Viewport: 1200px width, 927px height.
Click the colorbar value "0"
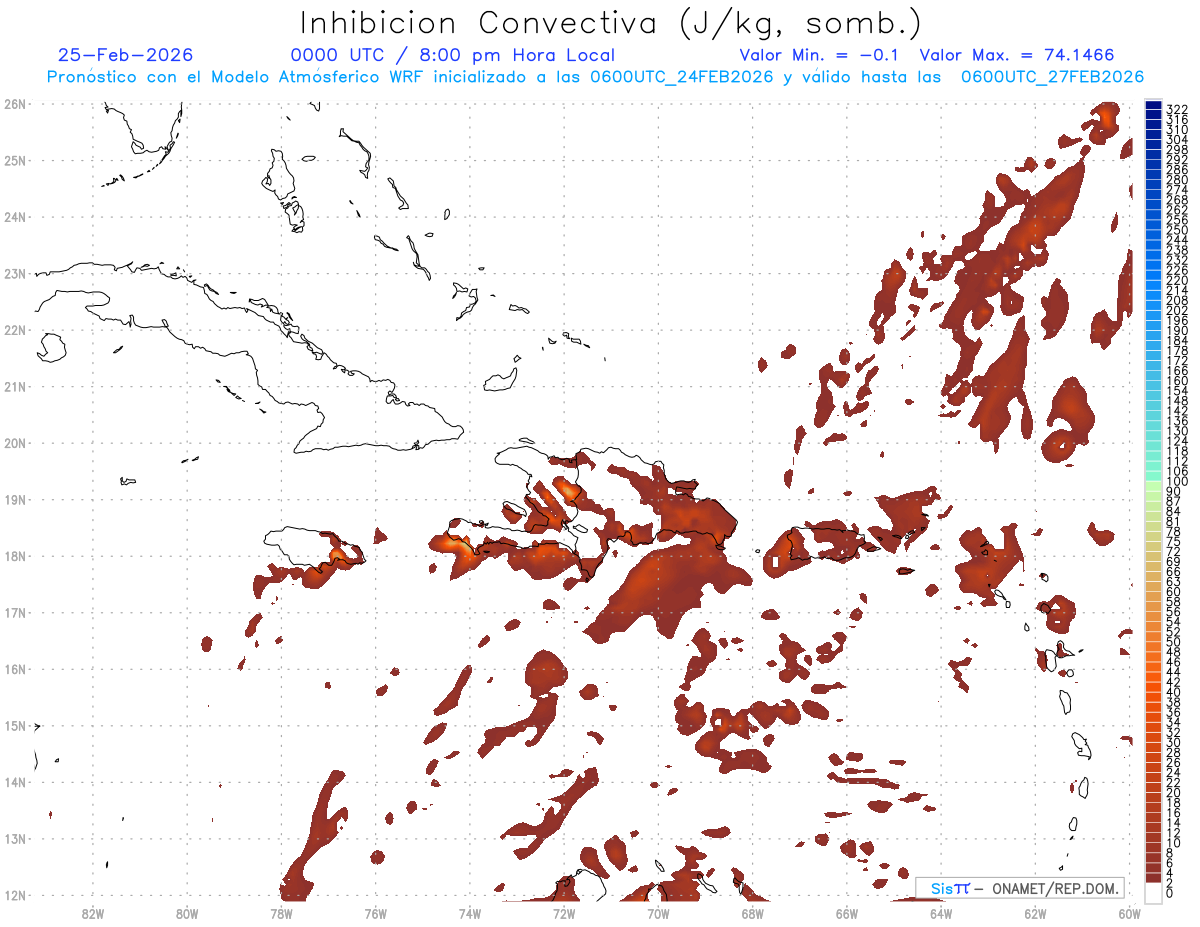[1170, 893]
